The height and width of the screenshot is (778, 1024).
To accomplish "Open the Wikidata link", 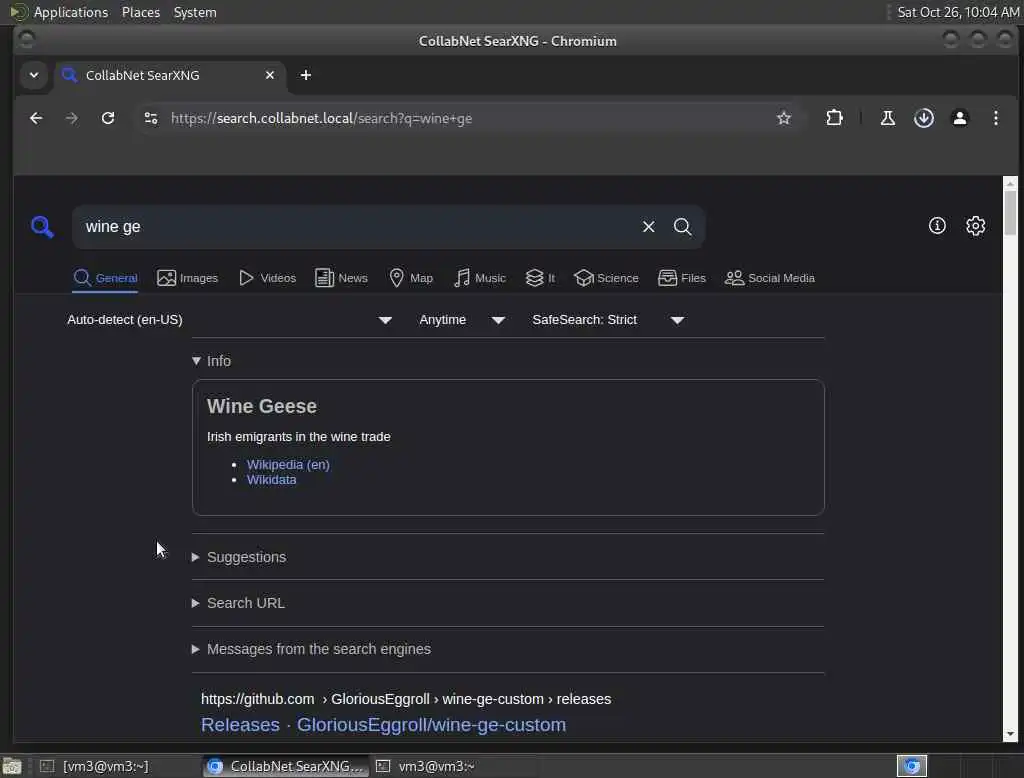I will 272,479.
